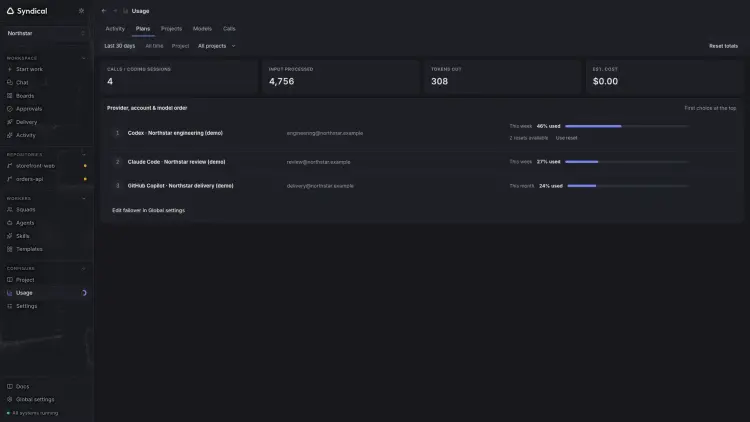Switch to the Activity tab

[x=115, y=29]
